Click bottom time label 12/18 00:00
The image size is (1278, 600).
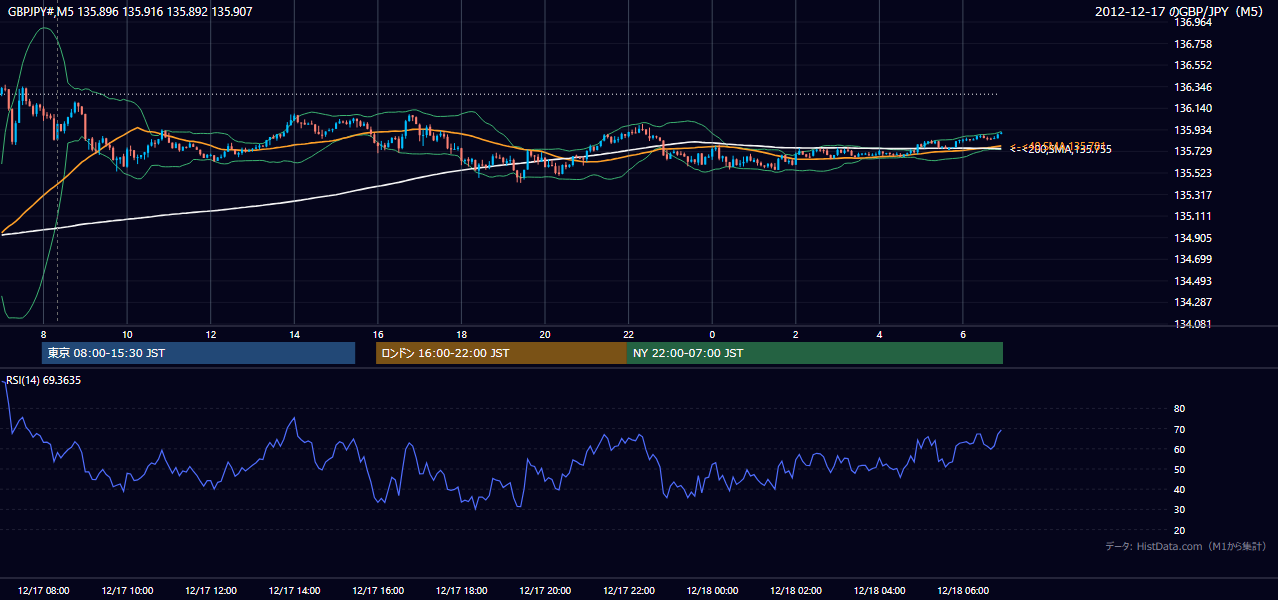click(x=712, y=591)
